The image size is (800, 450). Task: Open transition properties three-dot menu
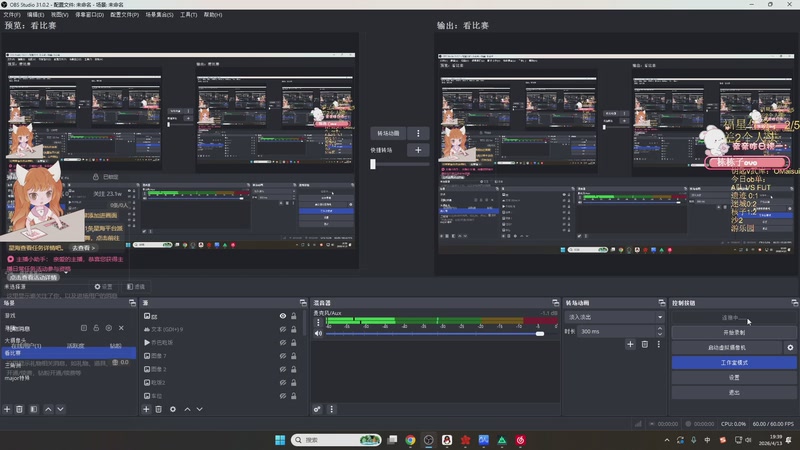(659, 344)
